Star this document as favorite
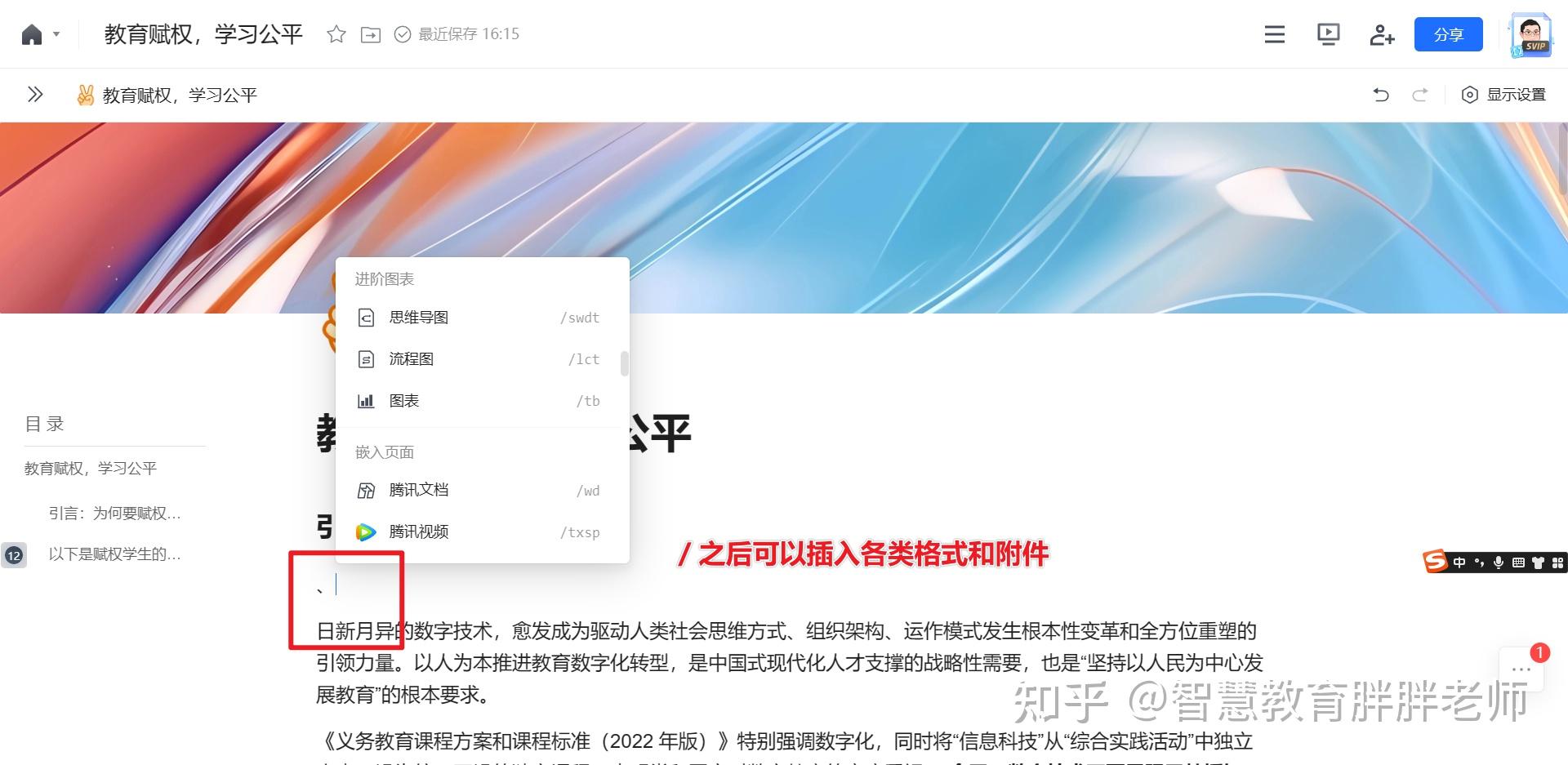 [336, 34]
